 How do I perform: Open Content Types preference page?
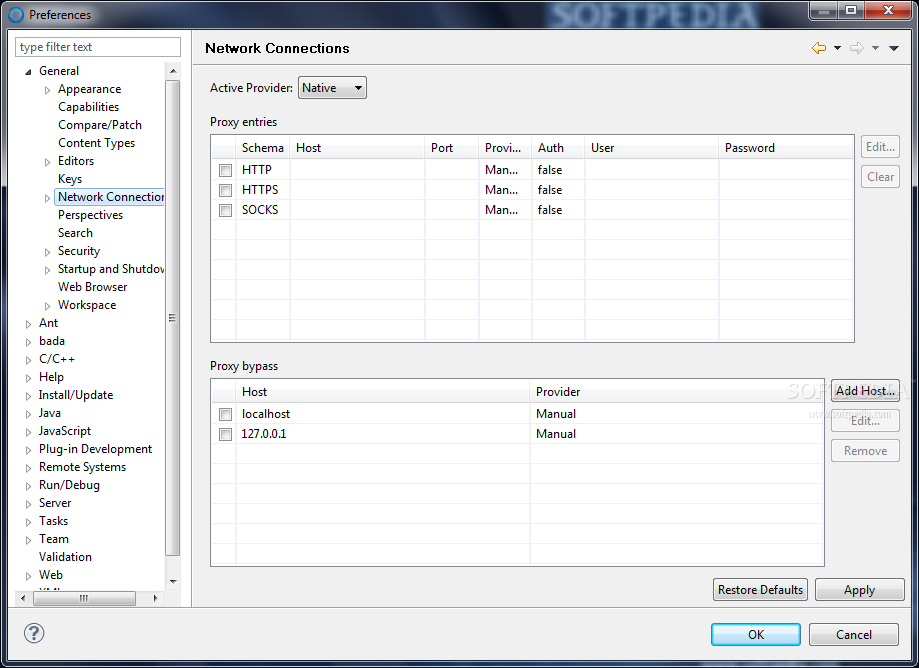[96, 143]
